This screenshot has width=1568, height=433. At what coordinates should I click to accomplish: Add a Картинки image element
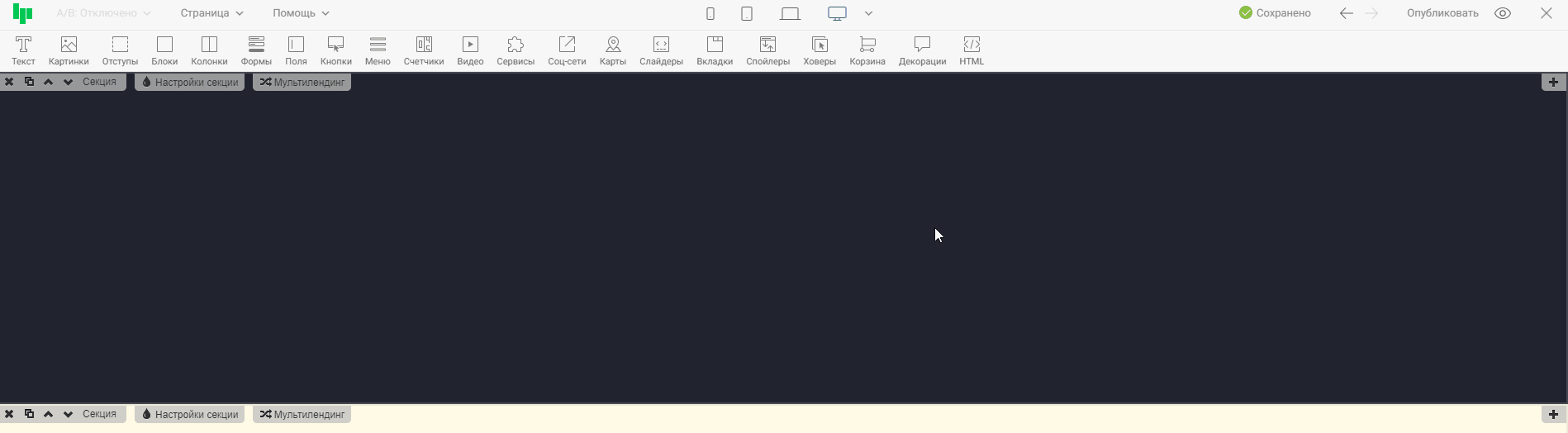[x=69, y=50]
